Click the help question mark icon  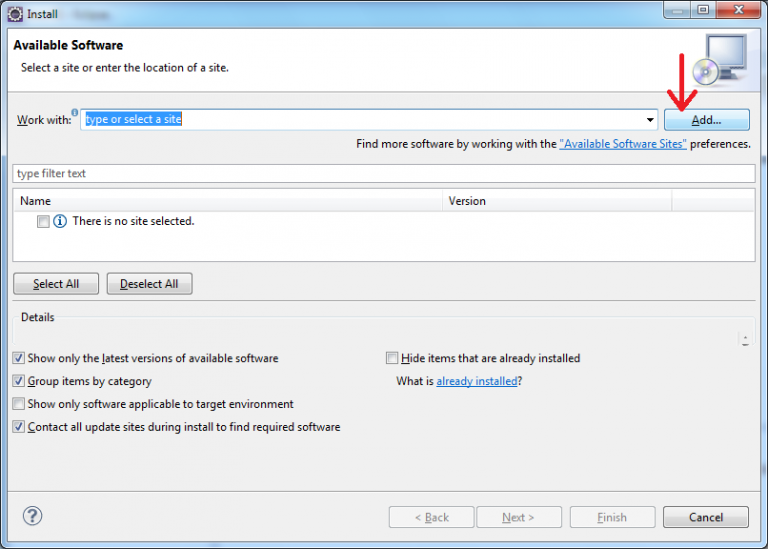tap(33, 516)
